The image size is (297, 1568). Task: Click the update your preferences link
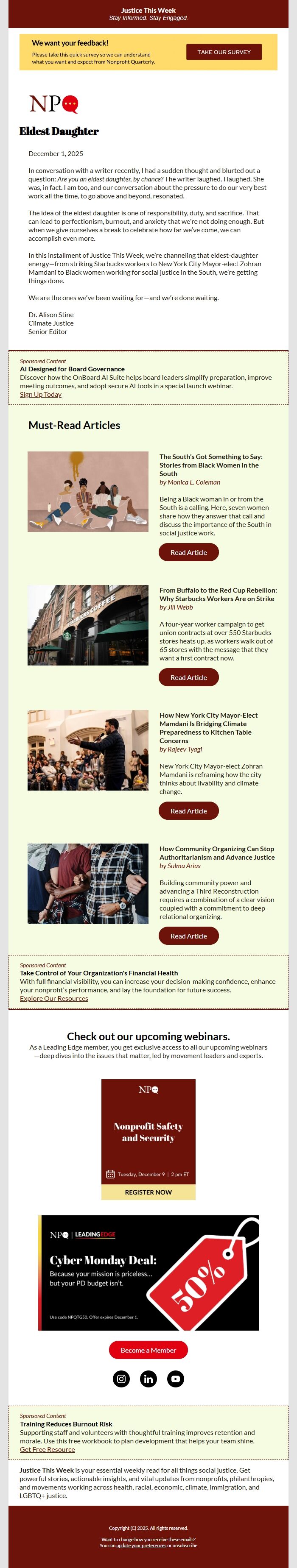(141, 1545)
